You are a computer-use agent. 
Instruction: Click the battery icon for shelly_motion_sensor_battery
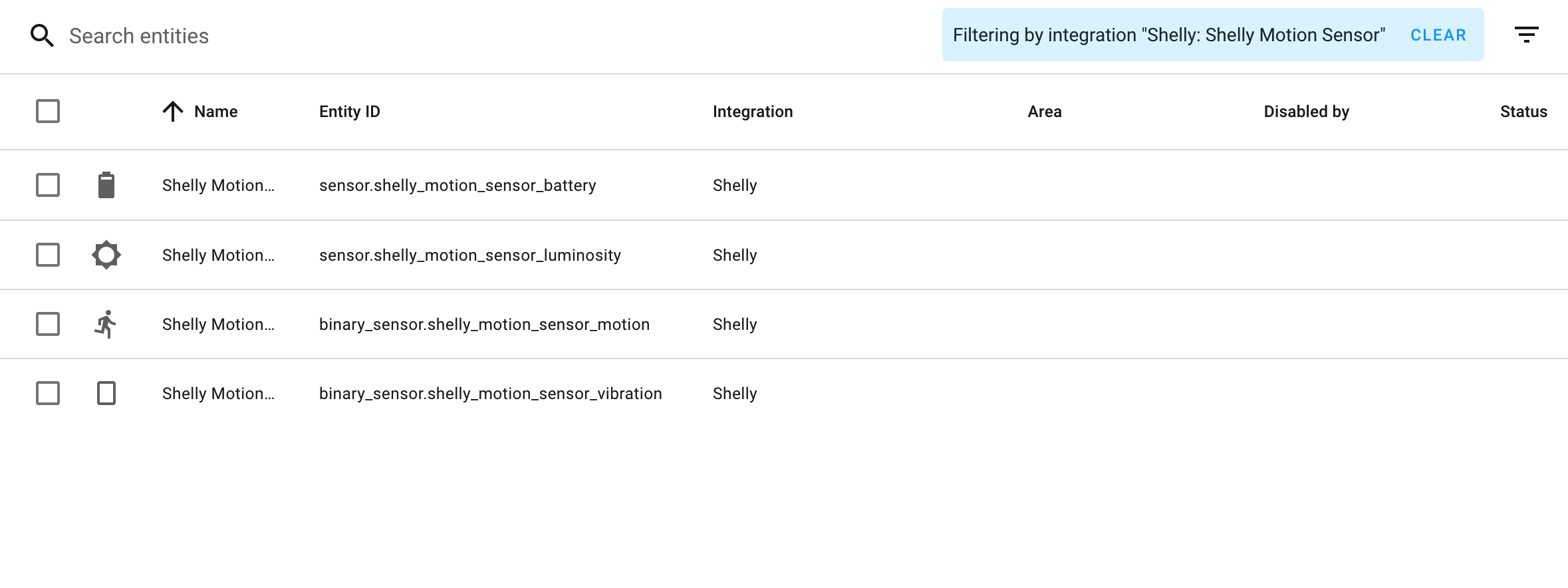pos(106,185)
